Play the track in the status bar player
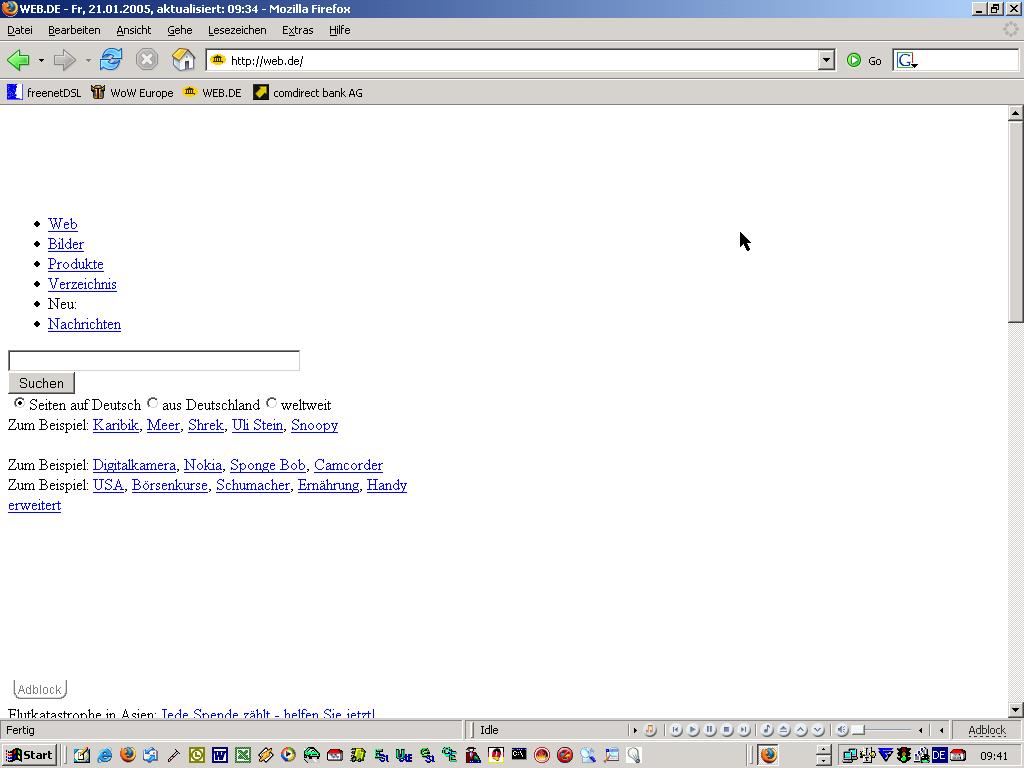 693,730
